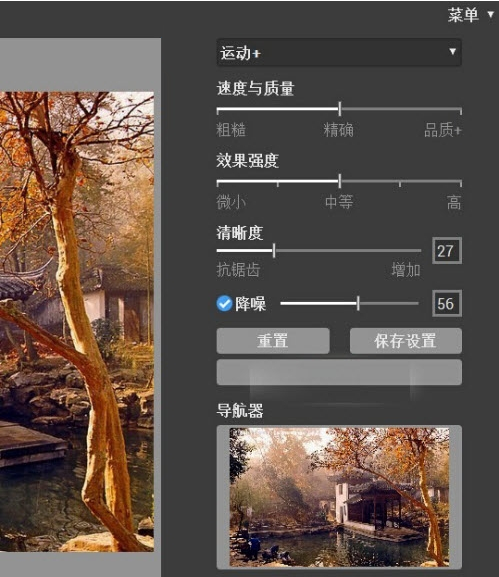Click the 降噪 slider handle

[358, 304]
